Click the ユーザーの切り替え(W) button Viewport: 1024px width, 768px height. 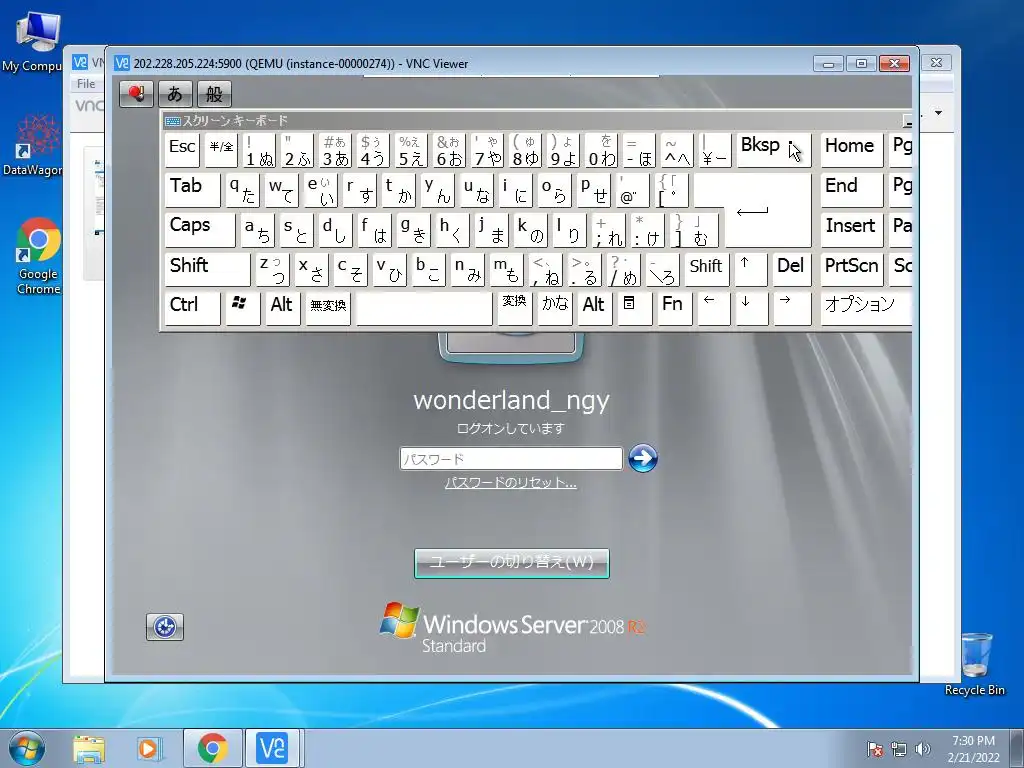511,563
